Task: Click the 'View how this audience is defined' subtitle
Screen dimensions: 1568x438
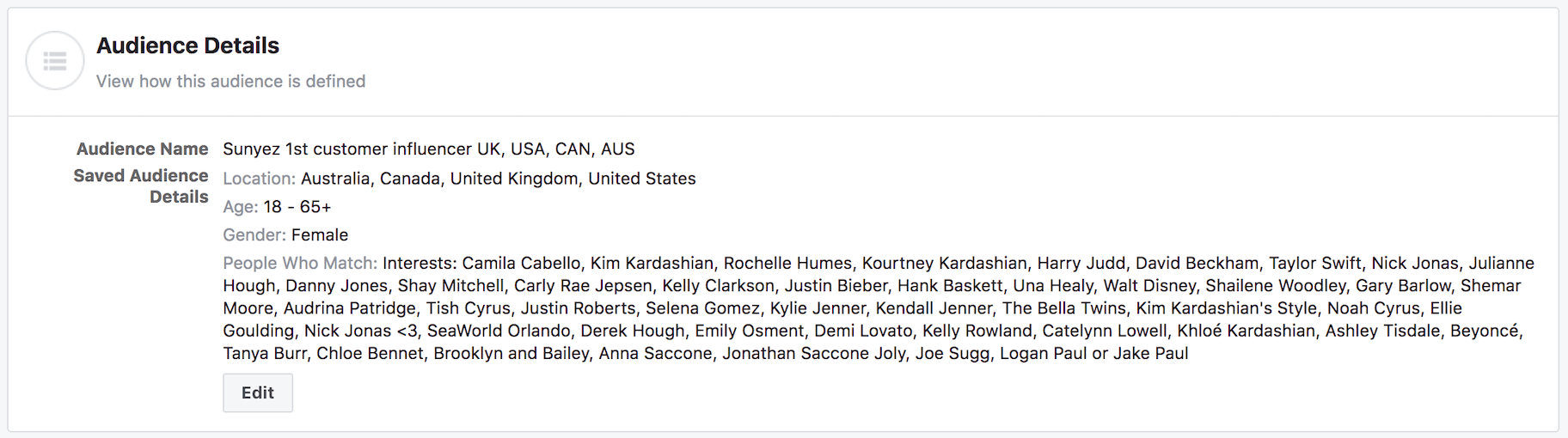Action: pos(230,82)
